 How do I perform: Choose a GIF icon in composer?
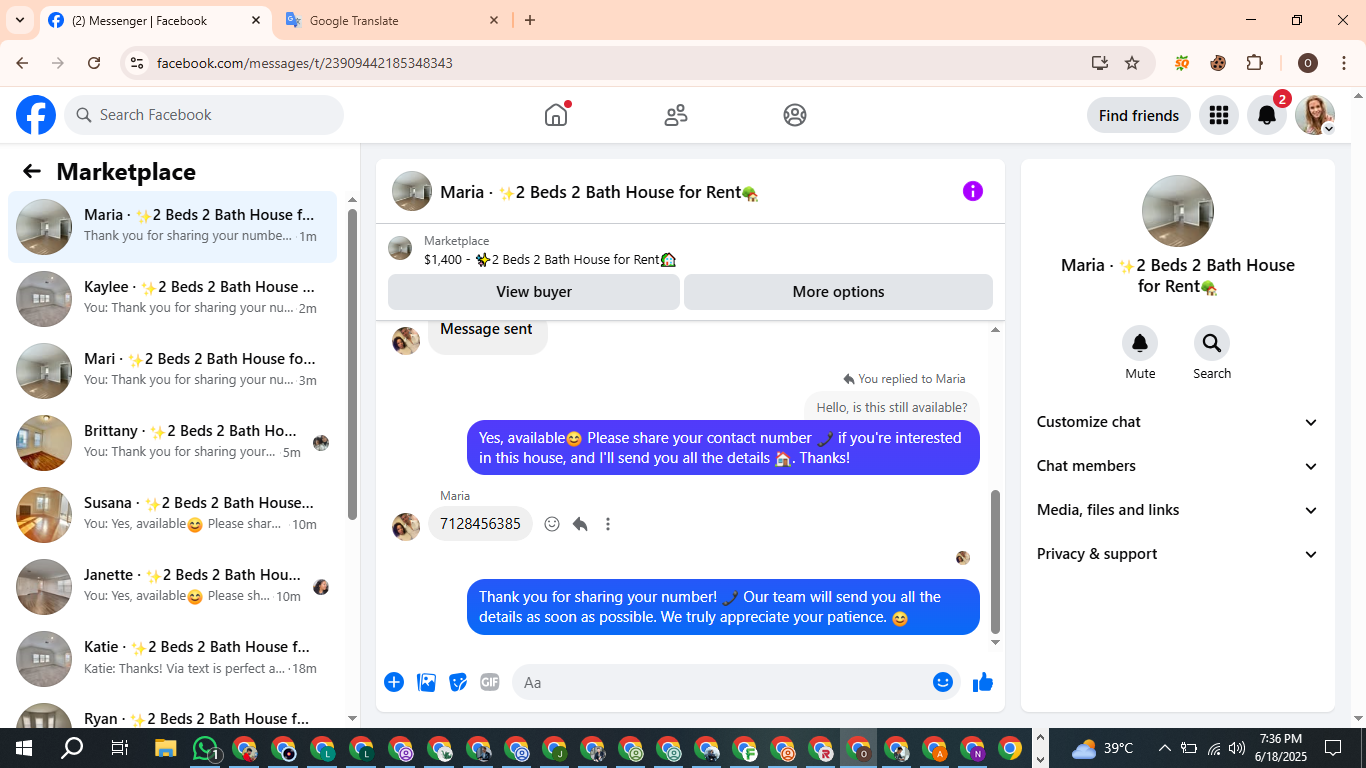point(489,682)
